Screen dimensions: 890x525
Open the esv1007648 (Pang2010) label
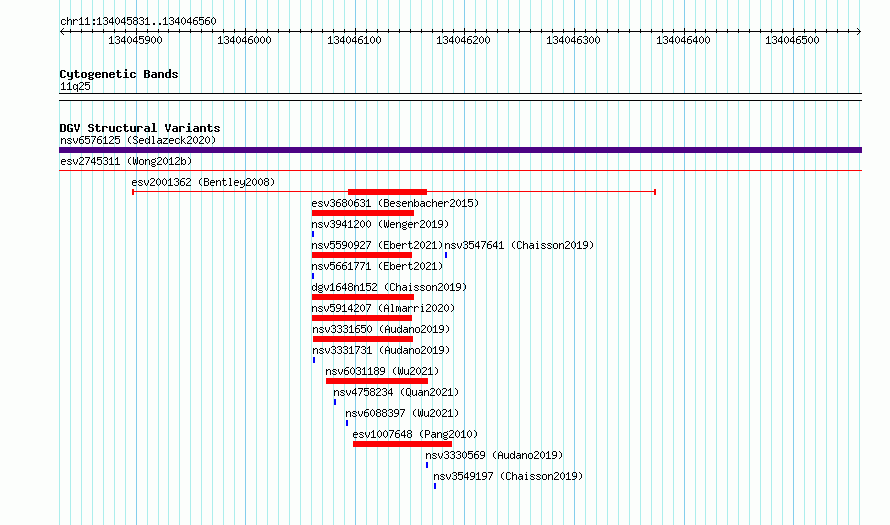pos(415,434)
